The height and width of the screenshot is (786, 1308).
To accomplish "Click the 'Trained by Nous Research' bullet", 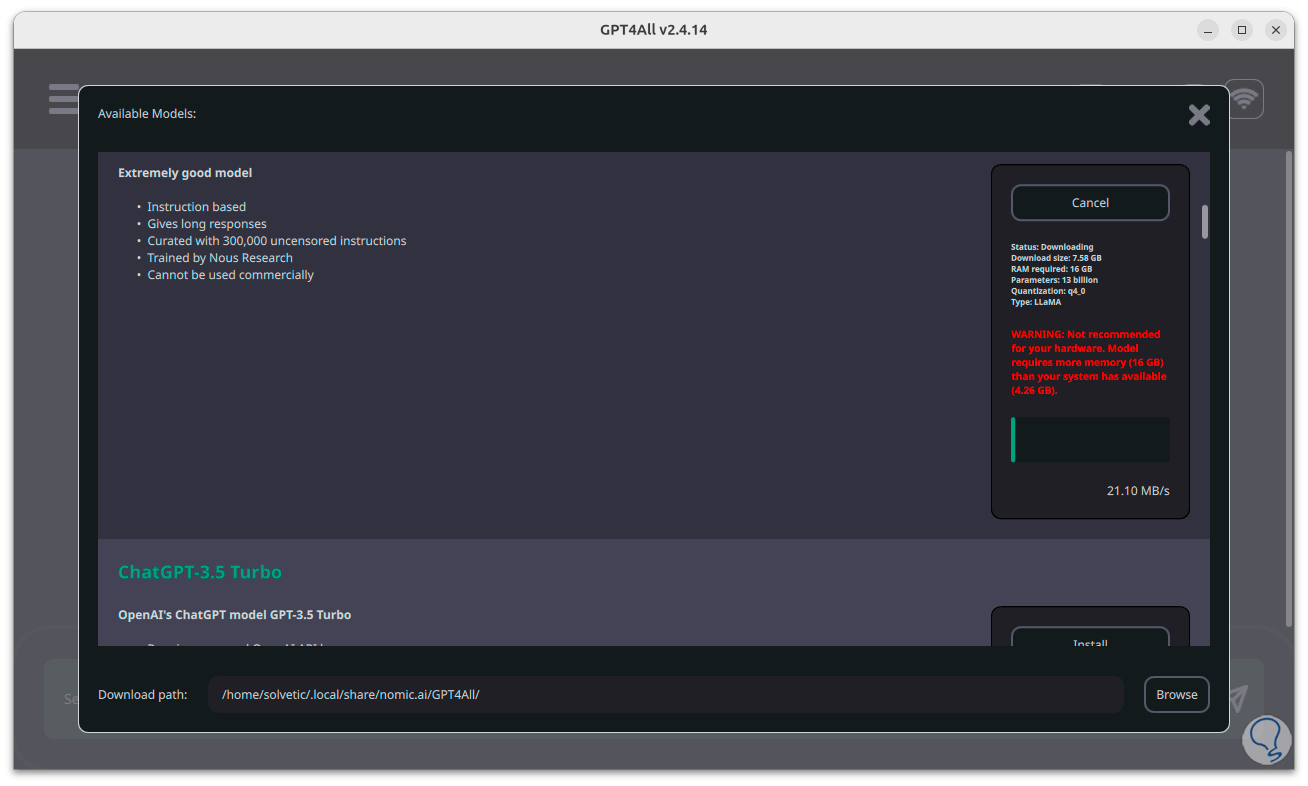I will click(220, 258).
